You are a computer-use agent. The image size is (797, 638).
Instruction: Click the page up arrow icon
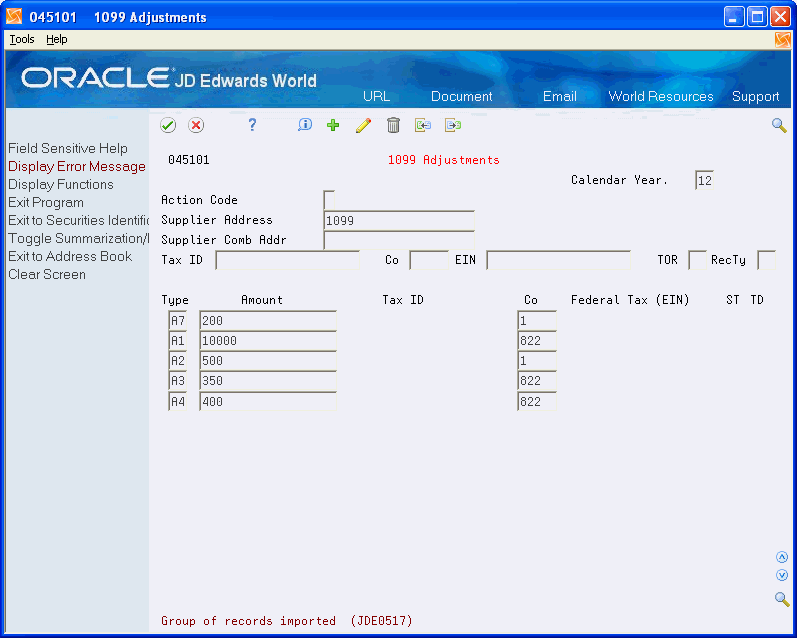(782, 558)
